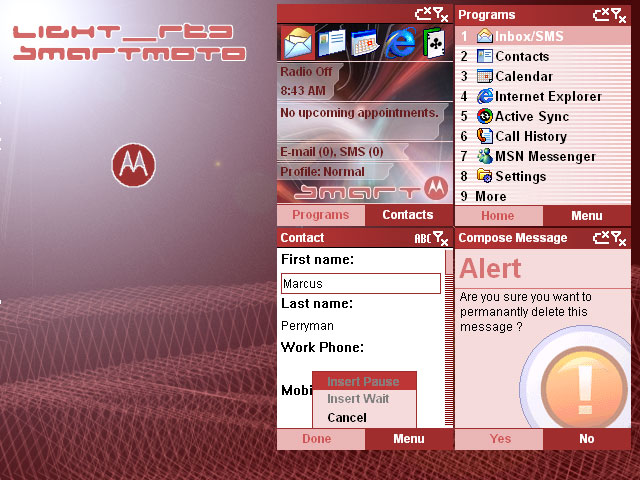Click 'No upcoming appointments.' on the home screen
This screenshot has height=480, width=640.
[359, 113]
